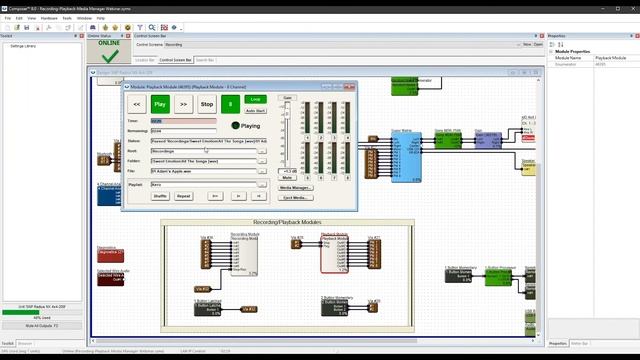Click the funnel filter toolbar icon
Screen dimensions: 640x360
tap(140, 27)
